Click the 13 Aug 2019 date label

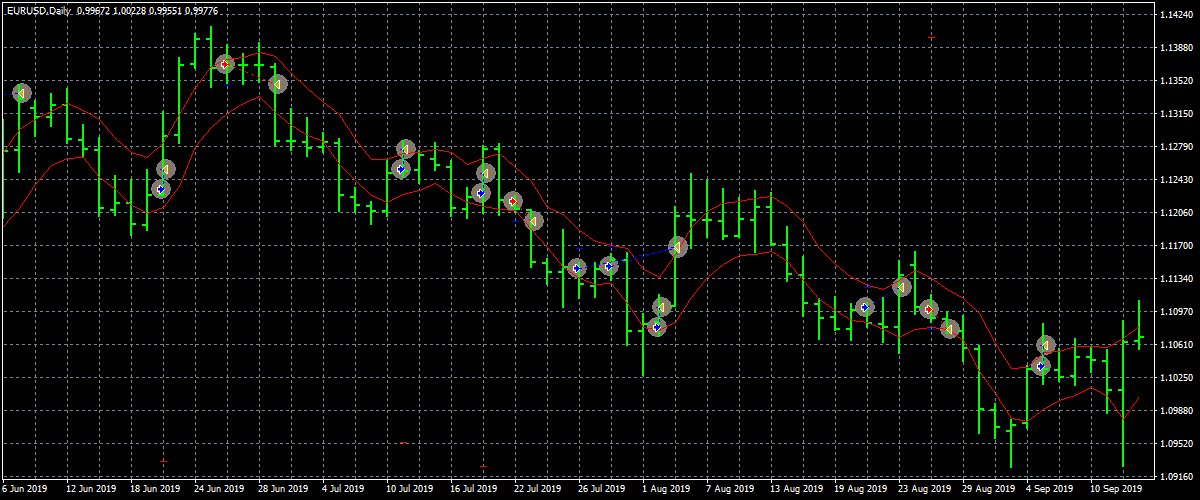(x=796, y=490)
